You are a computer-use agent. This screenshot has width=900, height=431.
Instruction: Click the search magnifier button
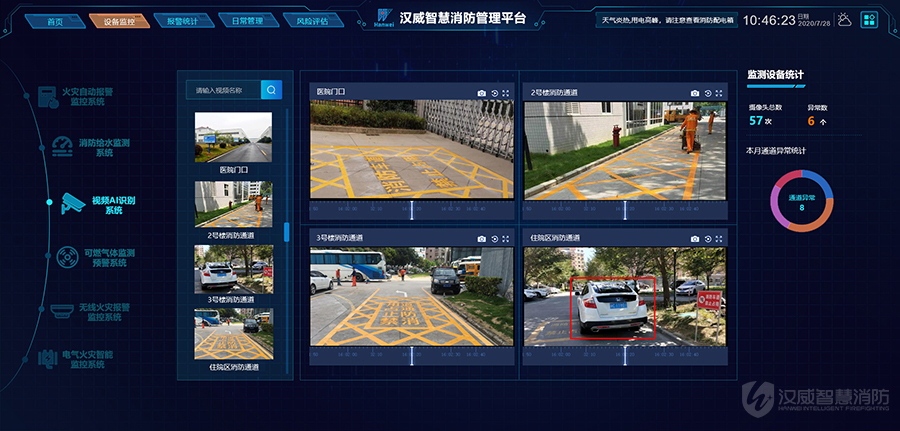271,90
